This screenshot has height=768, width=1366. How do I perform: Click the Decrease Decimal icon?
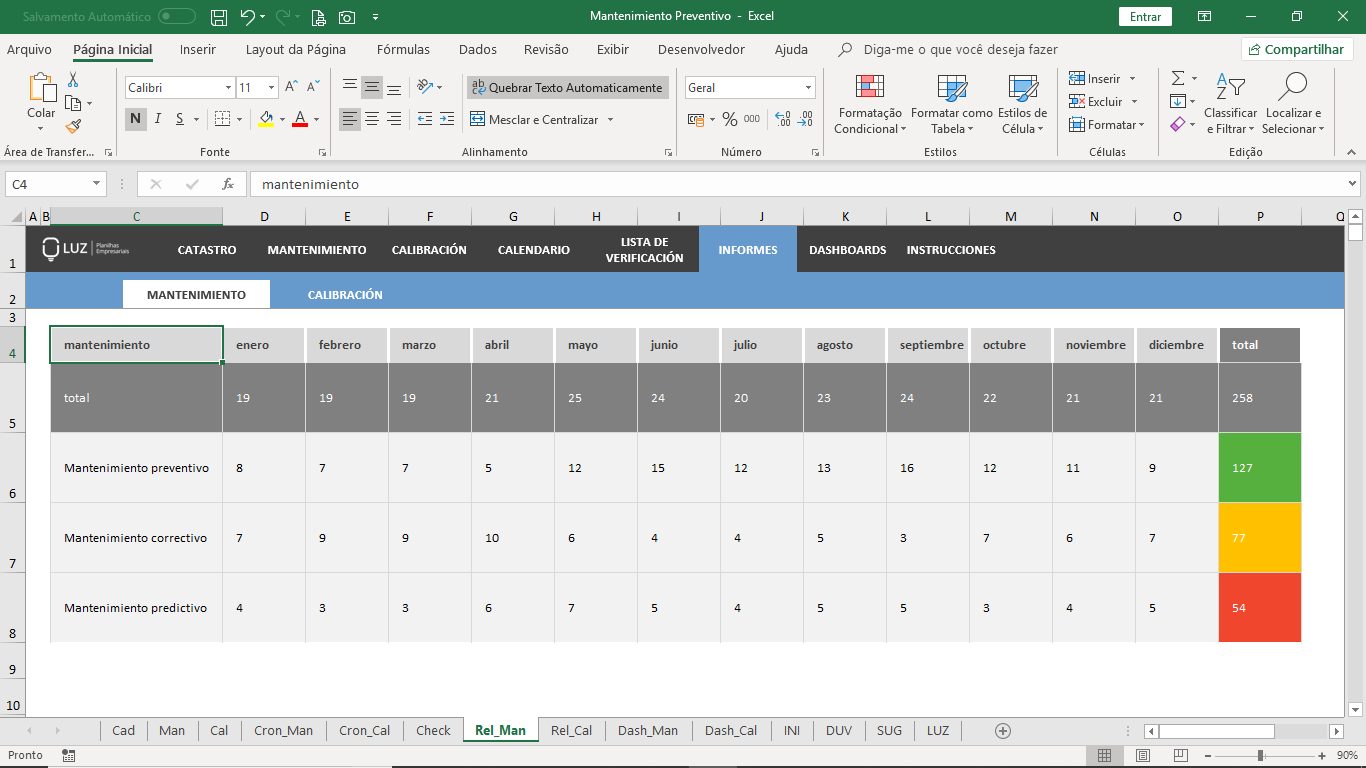pyautogui.click(x=804, y=119)
